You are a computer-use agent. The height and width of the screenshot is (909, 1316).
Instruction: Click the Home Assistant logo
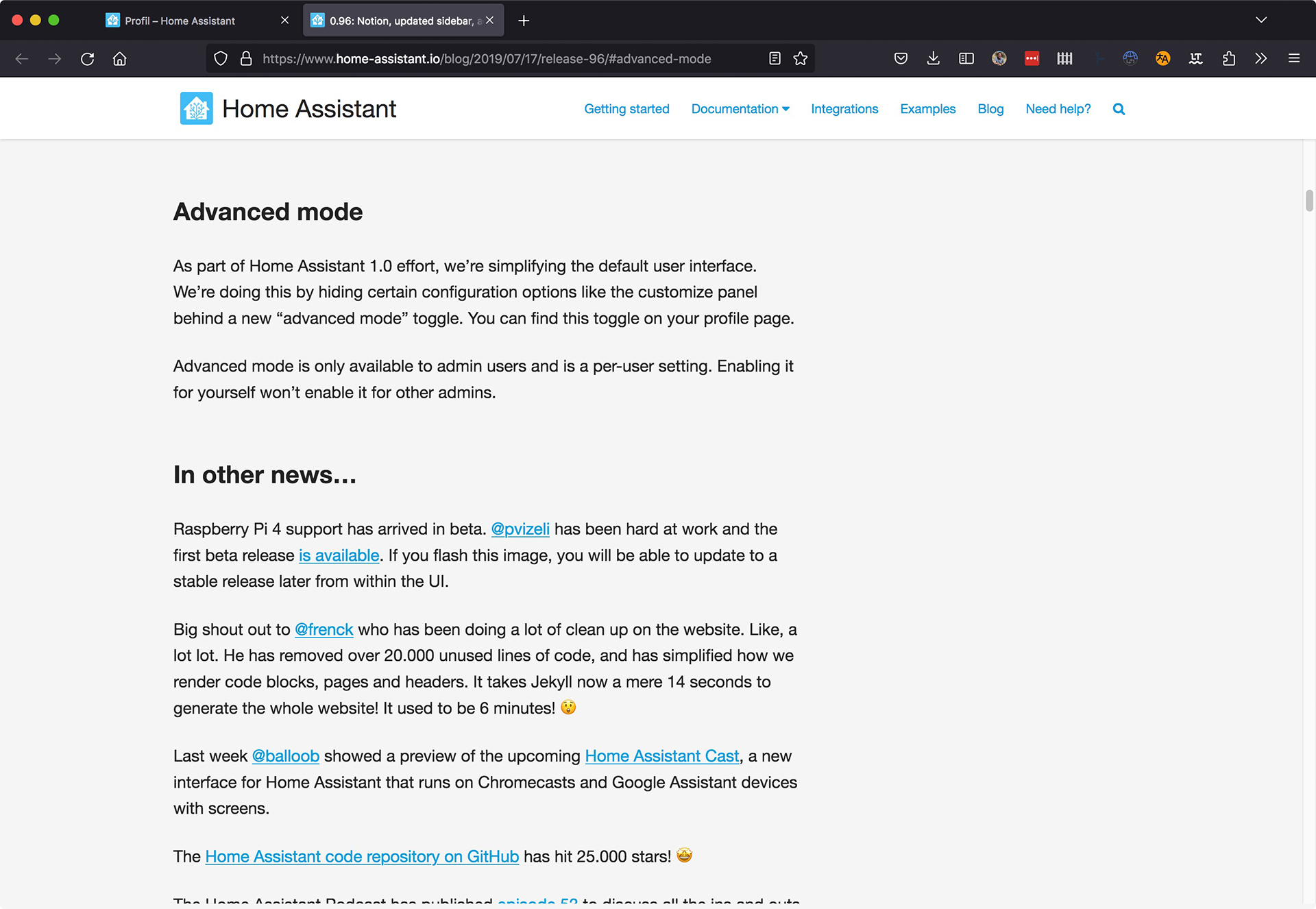point(197,108)
